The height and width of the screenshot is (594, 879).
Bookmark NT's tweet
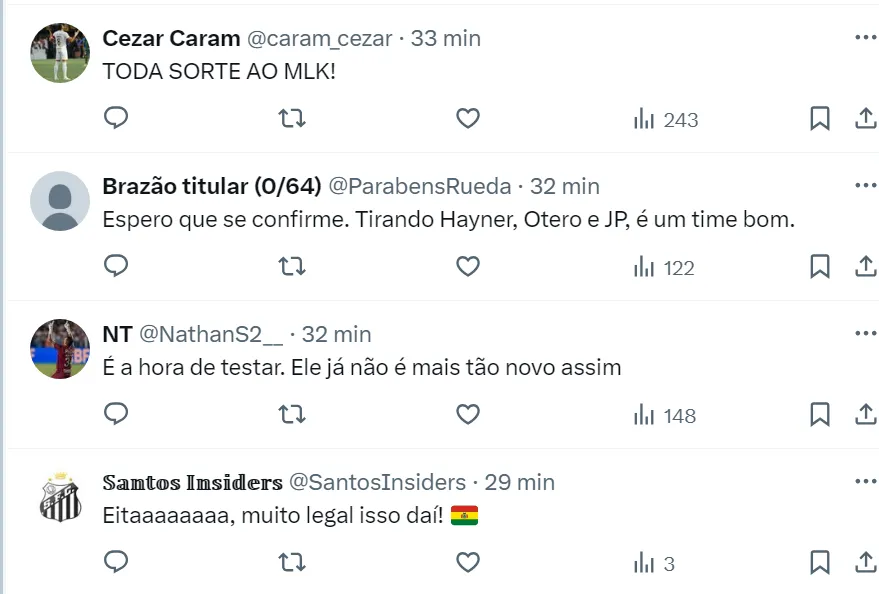coord(819,415)
